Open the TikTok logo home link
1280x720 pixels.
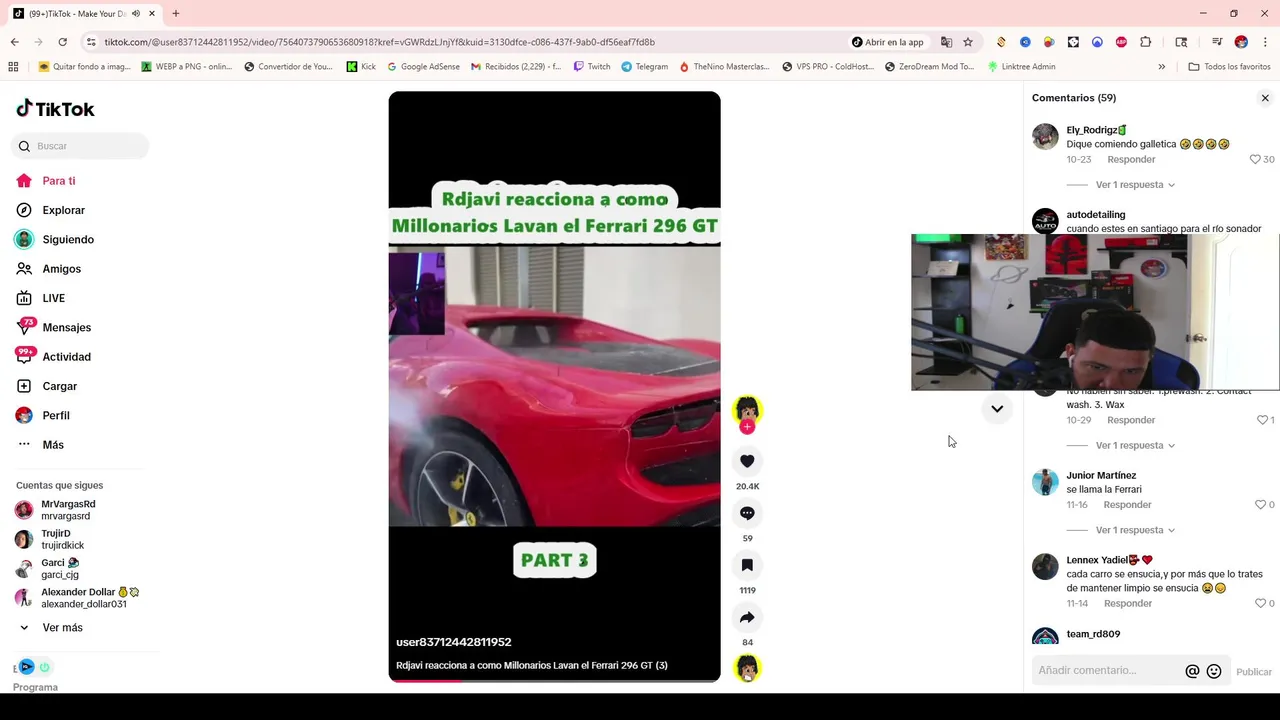(55, 109)
